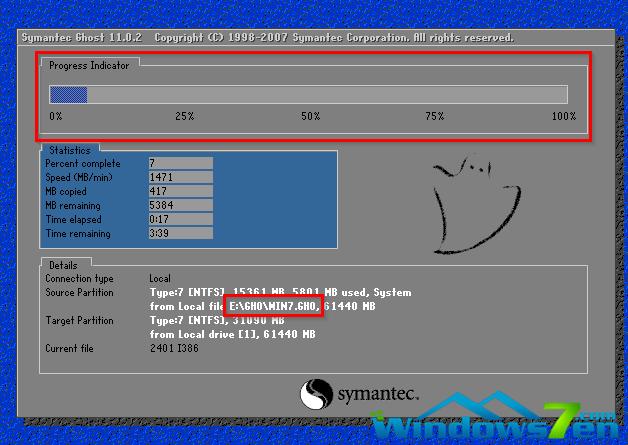This screenshot has width=628, height=445.
Task: Click the Percent complete value 7
Action: (x=181, y=163)
